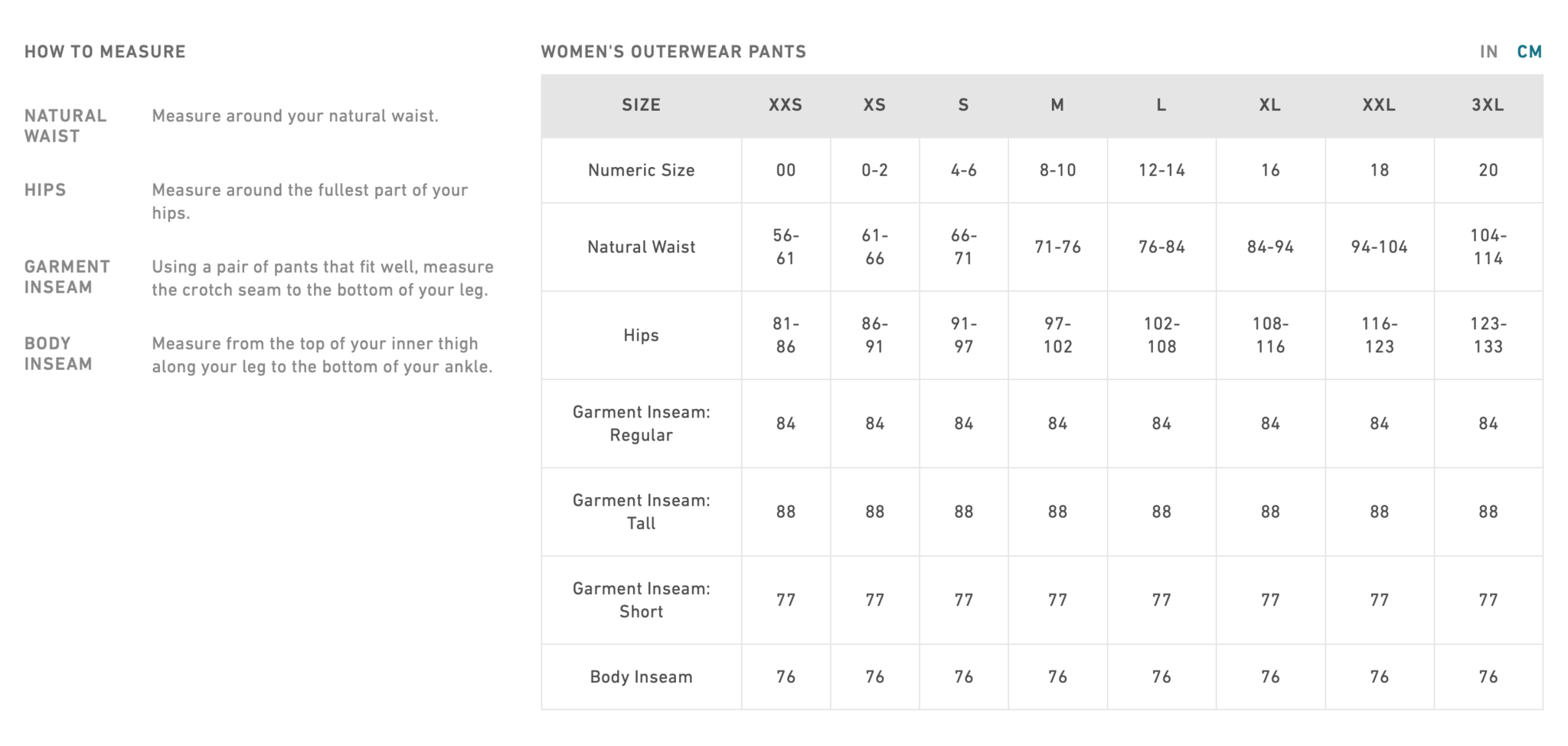The width and height of the screenshot is (1568, 746).
Task: Click the L size numeric value 12-14
Action: coord(1161,170)
